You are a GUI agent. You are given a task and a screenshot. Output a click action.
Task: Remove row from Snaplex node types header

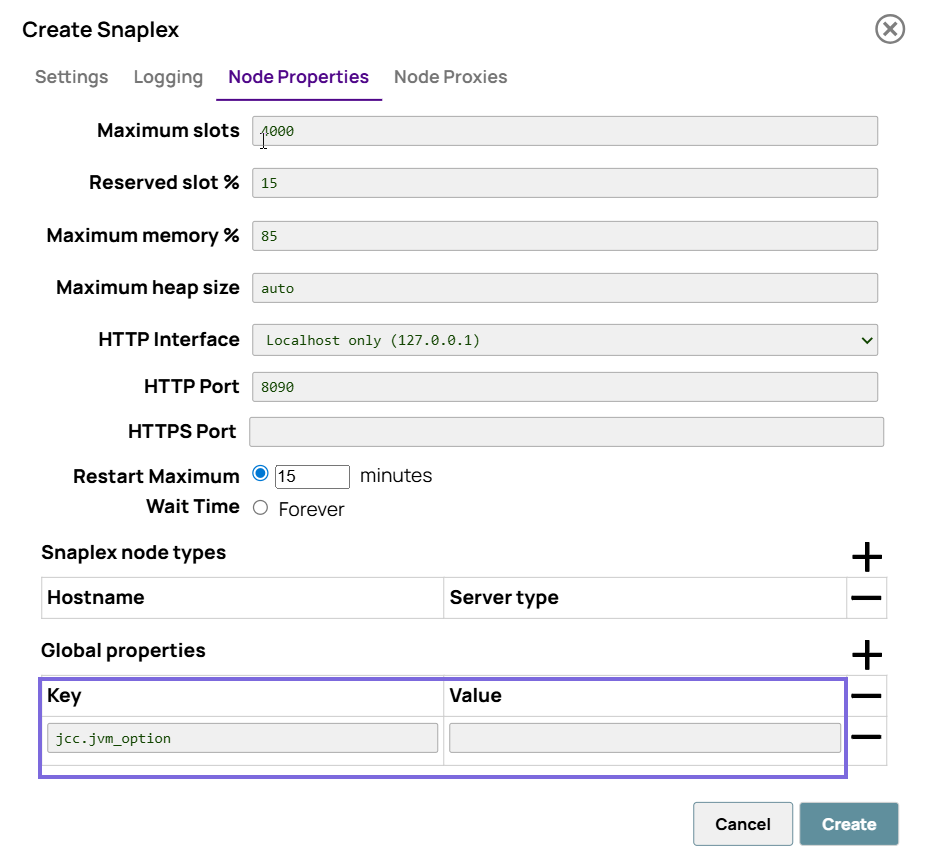tap(866, 598)
